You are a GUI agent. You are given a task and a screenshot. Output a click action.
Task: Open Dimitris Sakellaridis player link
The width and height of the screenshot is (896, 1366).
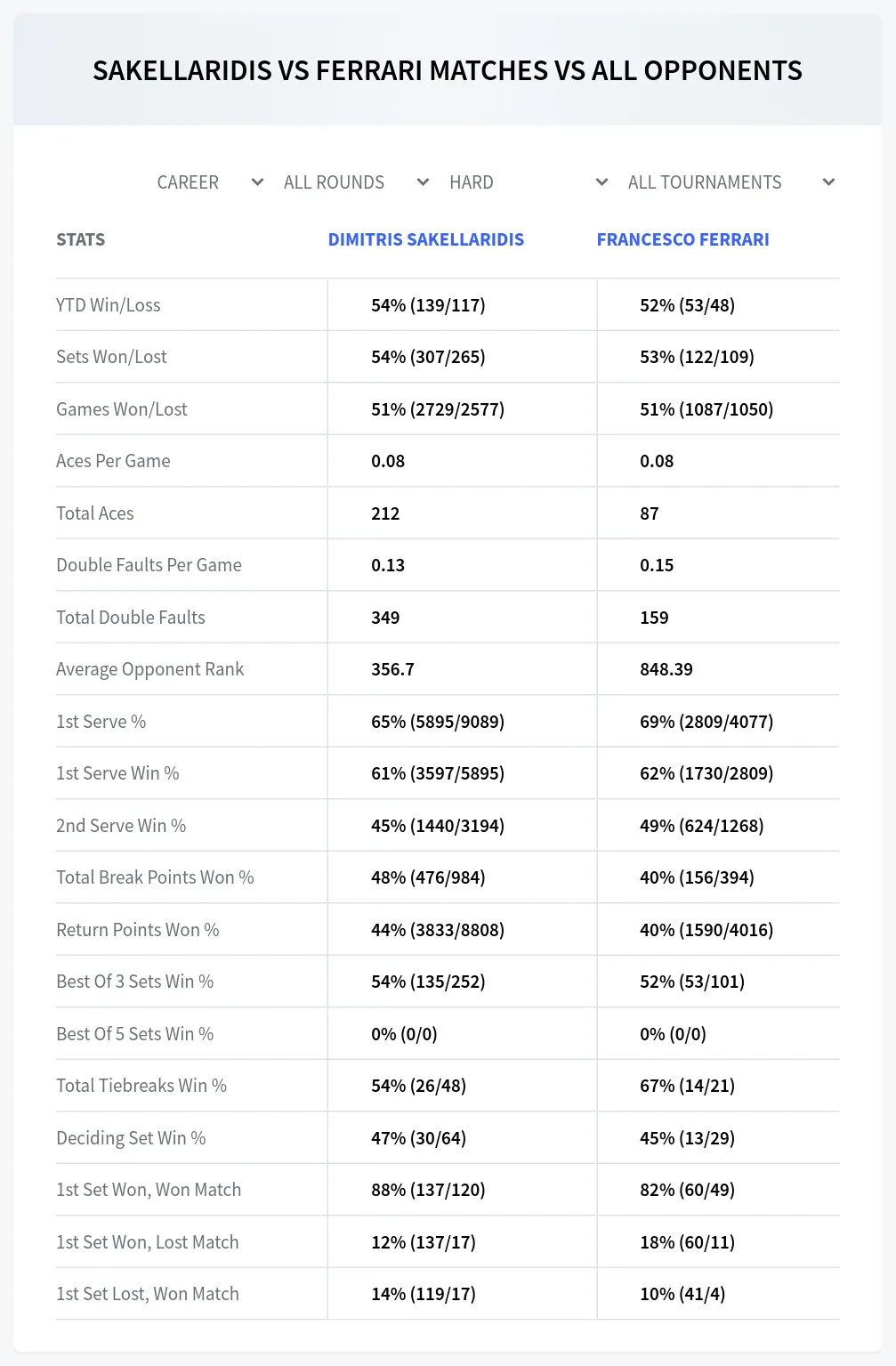pos(426,239)
